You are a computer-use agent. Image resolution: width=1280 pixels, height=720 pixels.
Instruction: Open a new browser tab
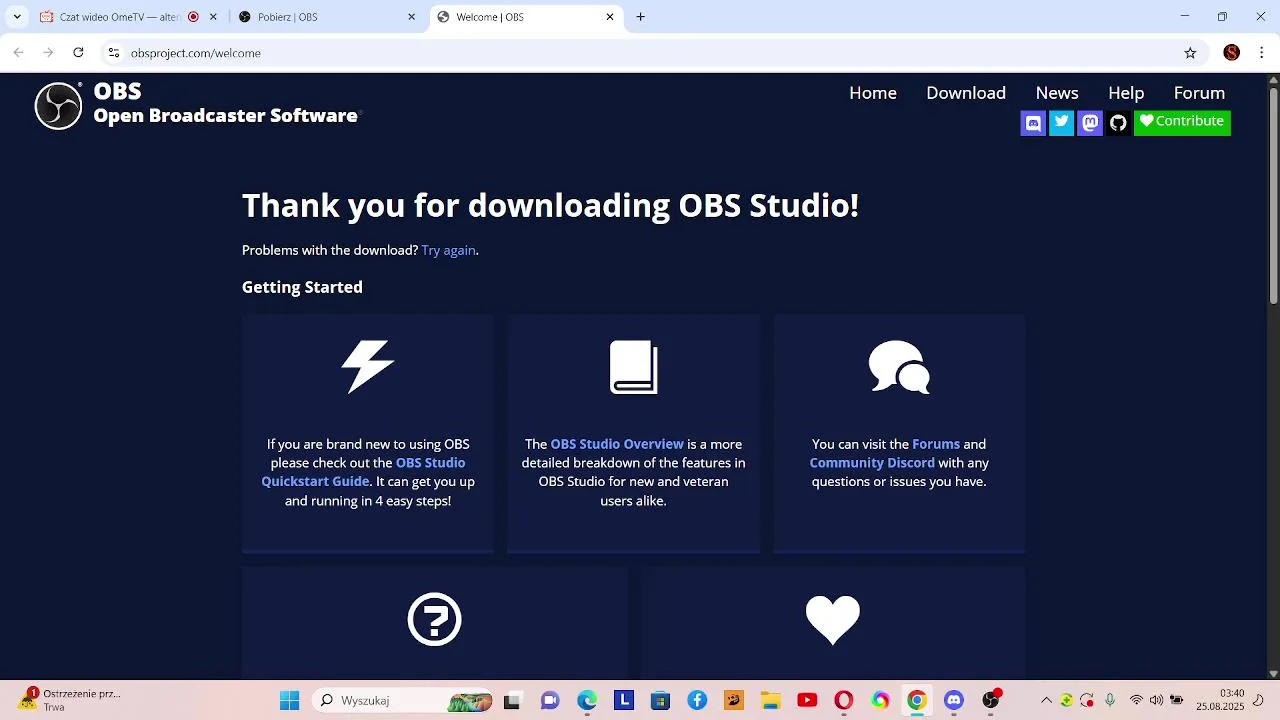tap(641, 17)
